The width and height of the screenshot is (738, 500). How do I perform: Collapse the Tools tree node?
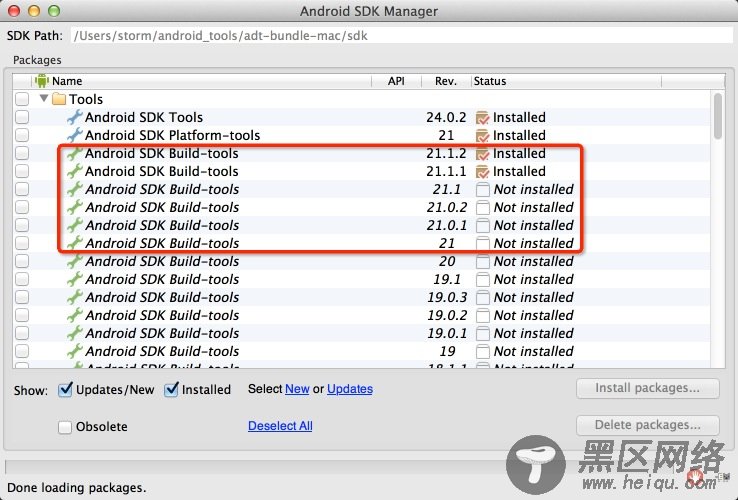click(44, 98)
